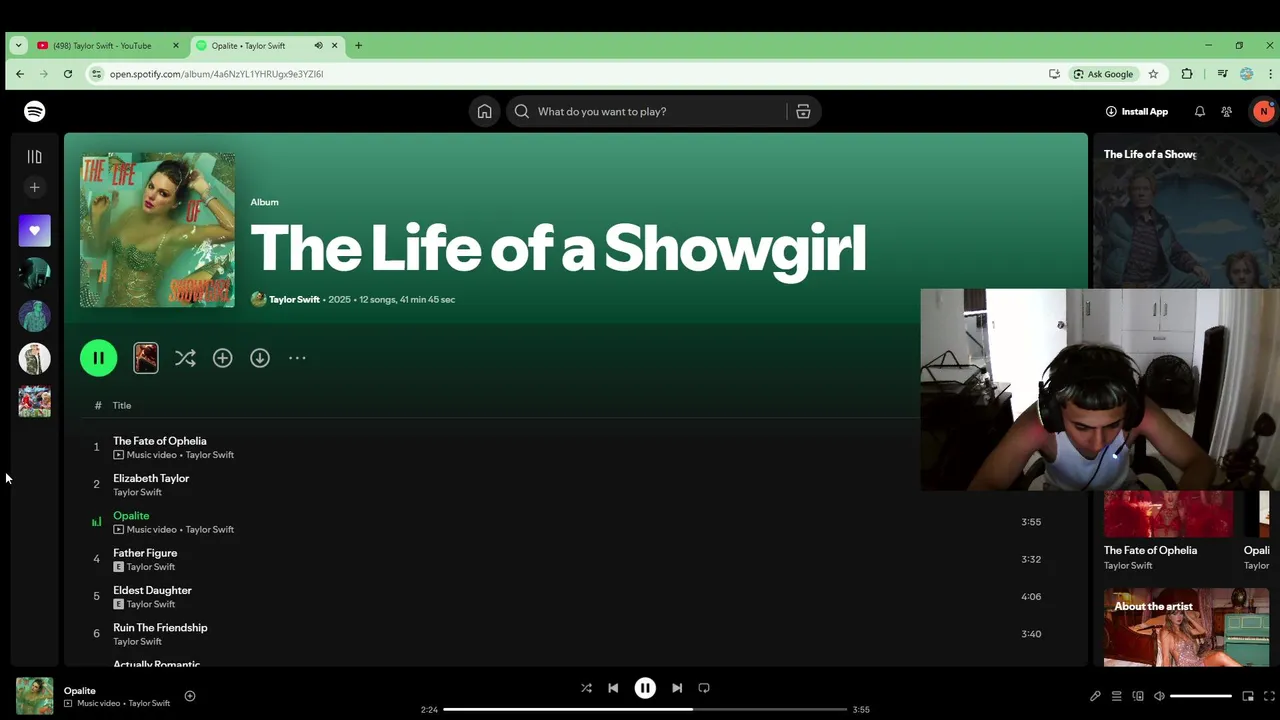Open Taylor Swift link under Elizabeth Taylor
1280x720 pixels.
[x=137, y=492]
